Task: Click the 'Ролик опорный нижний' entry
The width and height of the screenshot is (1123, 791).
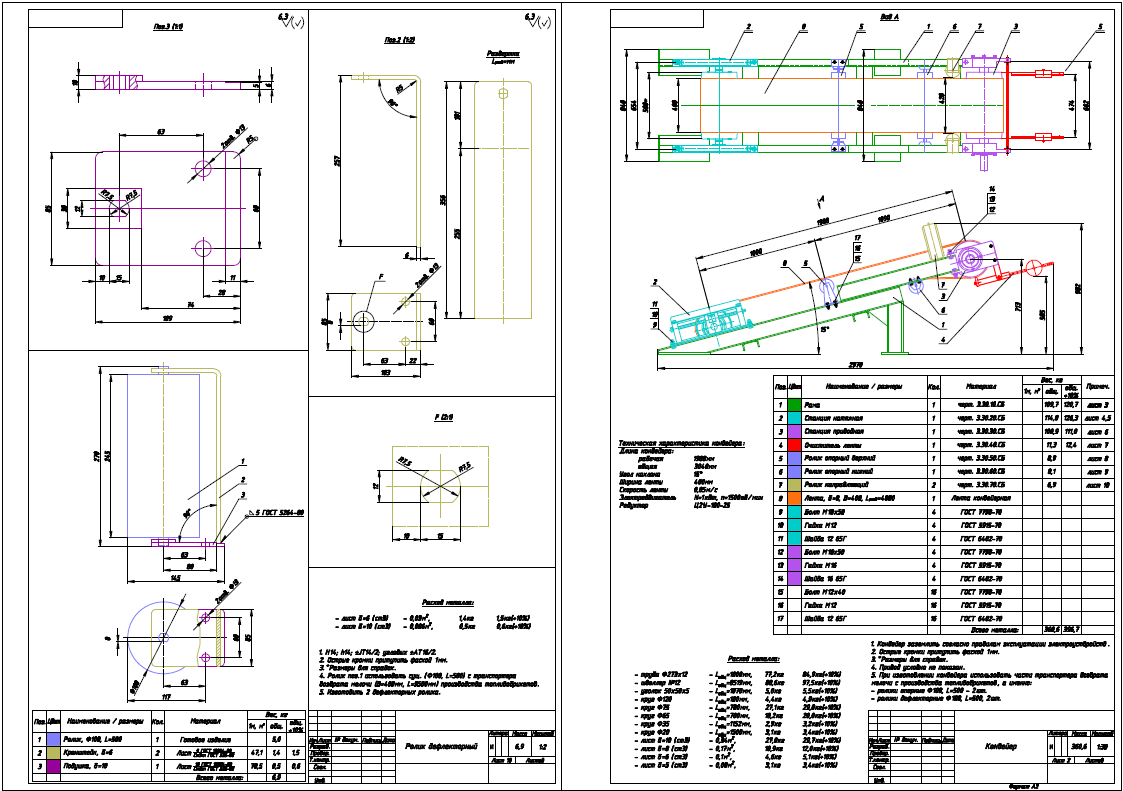Action: point(839,471)
